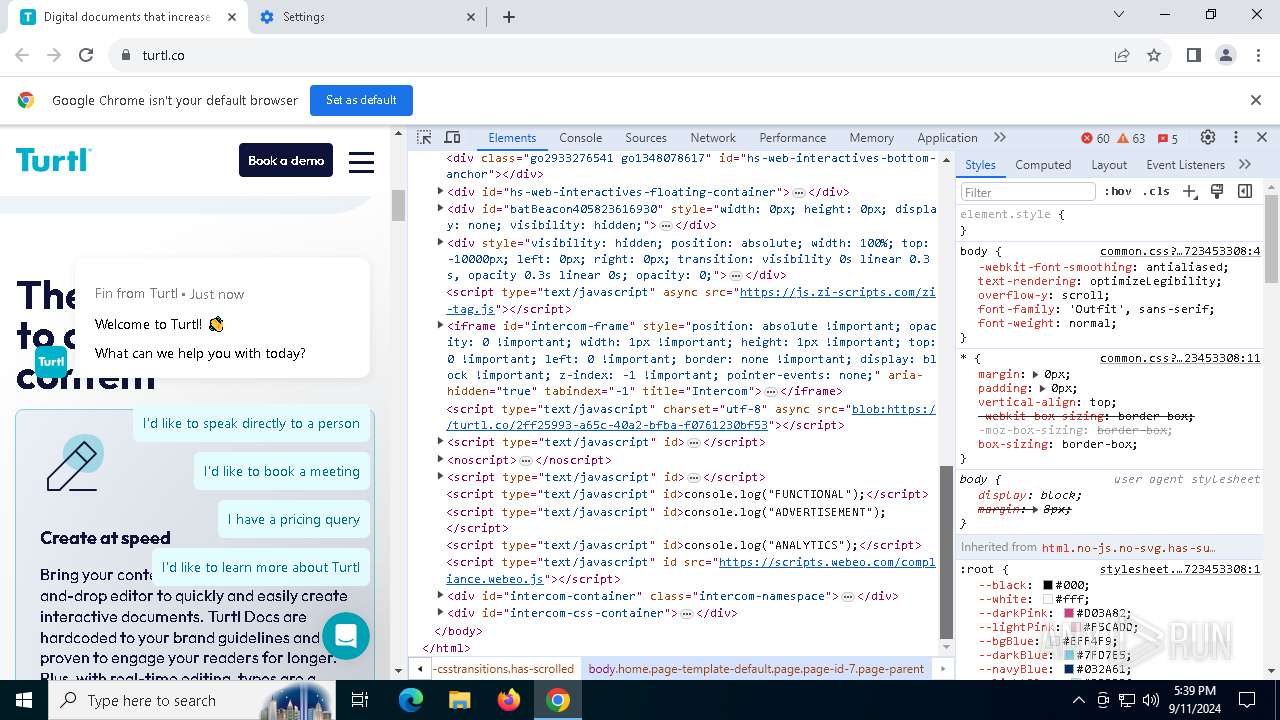Open the Chrome profile avatar
1280x720 pixels.
pos(1226,56)
